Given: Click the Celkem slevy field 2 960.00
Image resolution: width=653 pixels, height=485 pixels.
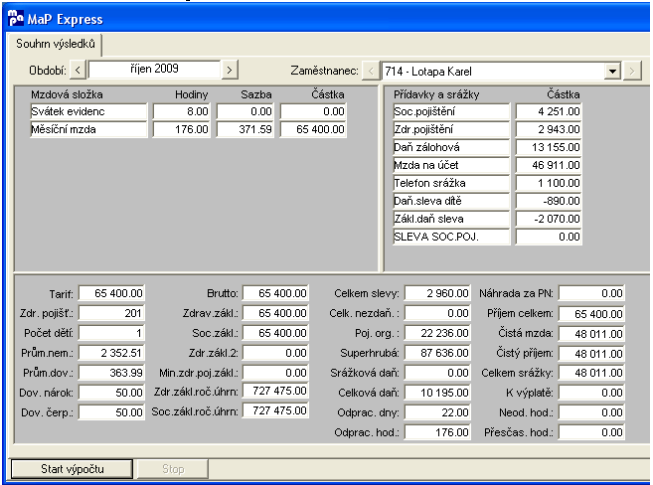Looking at the screenshot, I should 437,293.
